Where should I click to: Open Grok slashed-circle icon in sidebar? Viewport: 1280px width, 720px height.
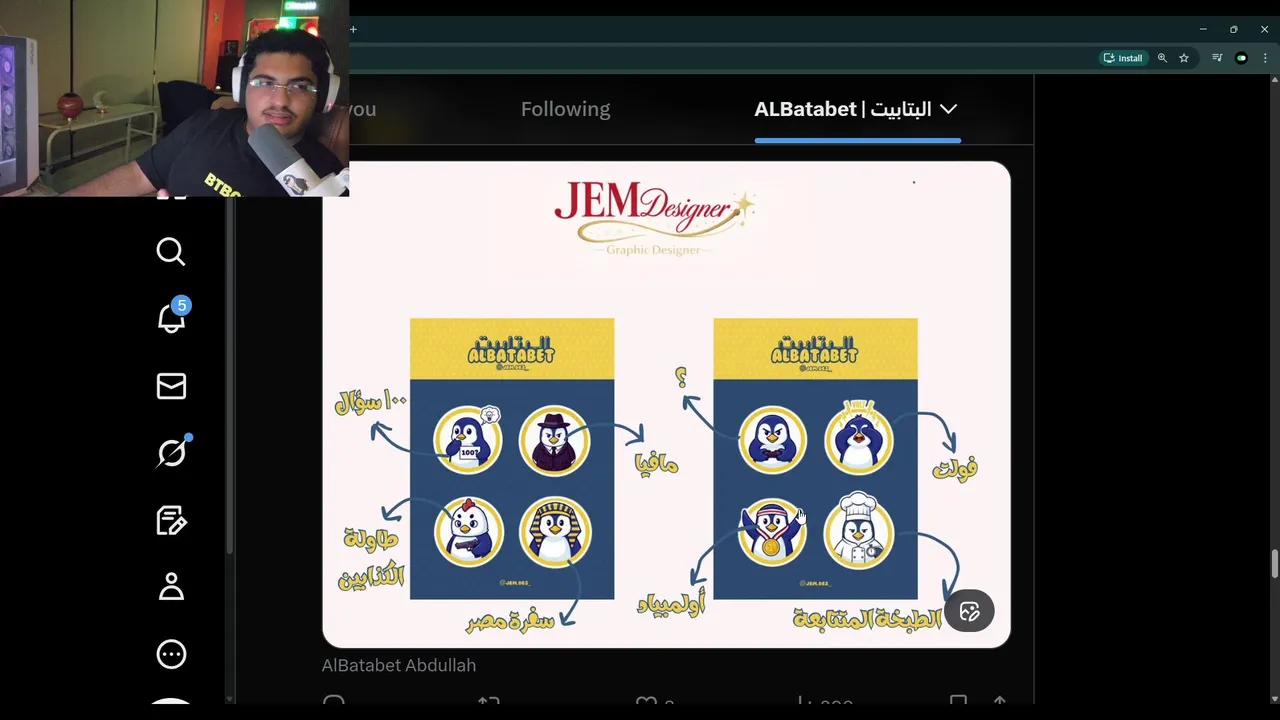172,453
